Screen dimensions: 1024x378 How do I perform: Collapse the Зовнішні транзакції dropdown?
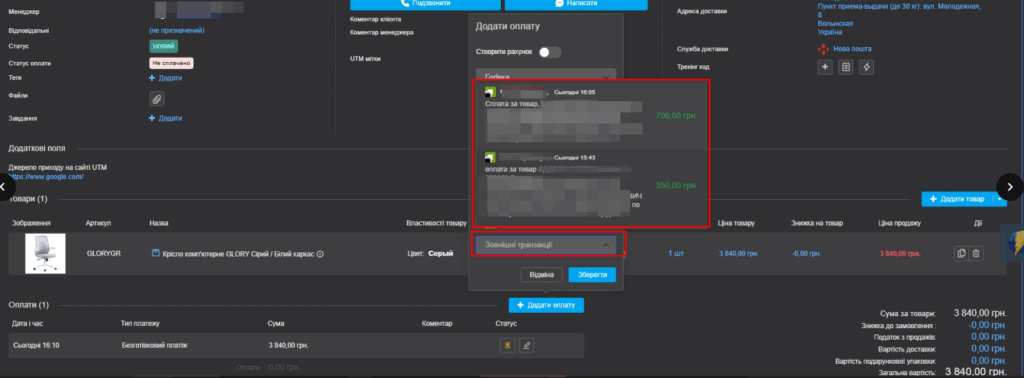(x=546, y=244)
